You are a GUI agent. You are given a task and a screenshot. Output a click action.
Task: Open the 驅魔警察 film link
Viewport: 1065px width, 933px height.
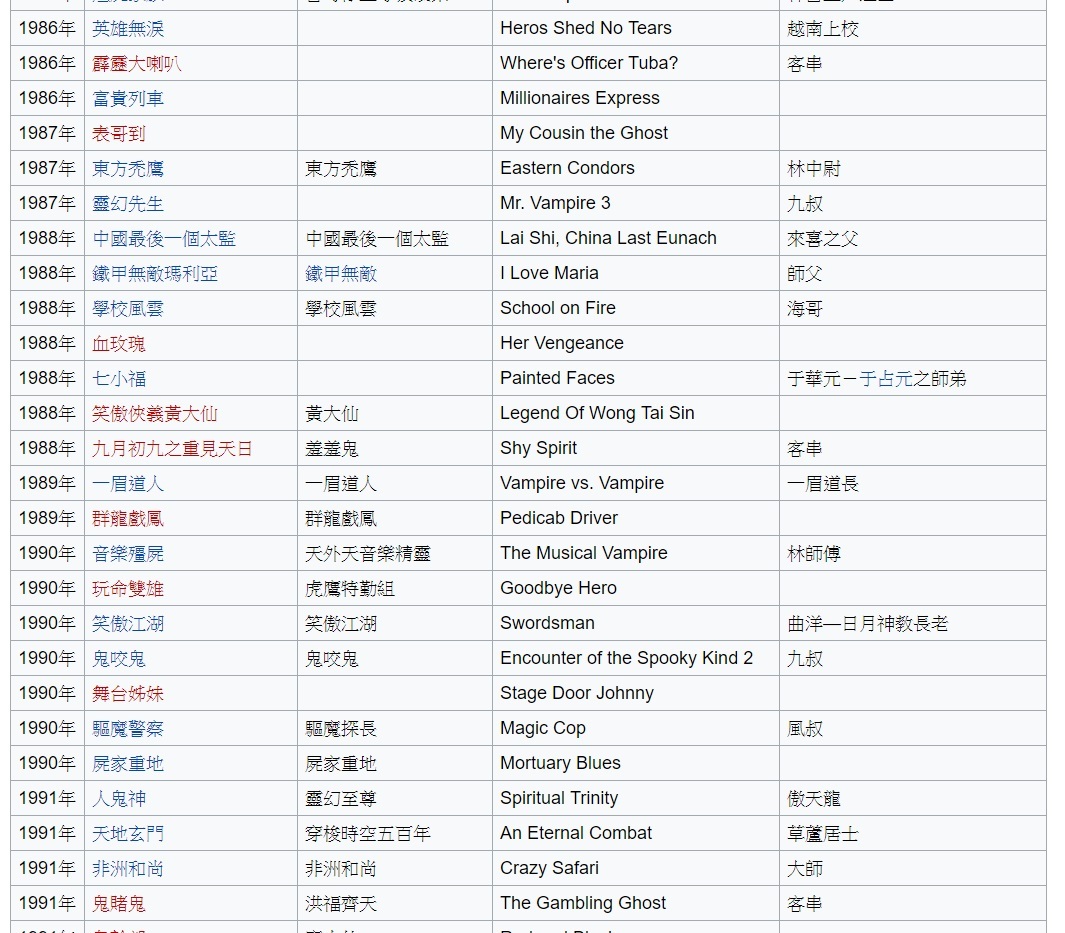pyautogui.click(x=128, y=729)
